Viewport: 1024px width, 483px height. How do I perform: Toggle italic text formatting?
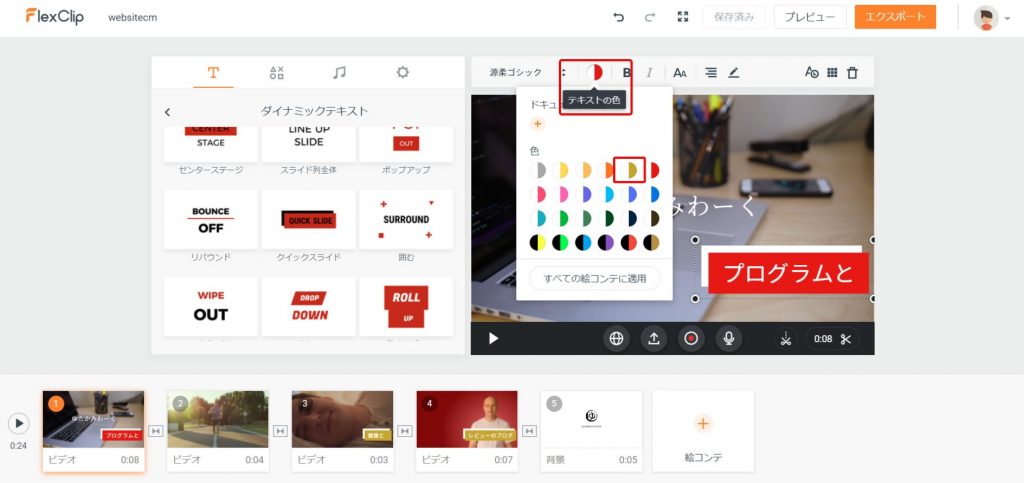pos(649,72)
